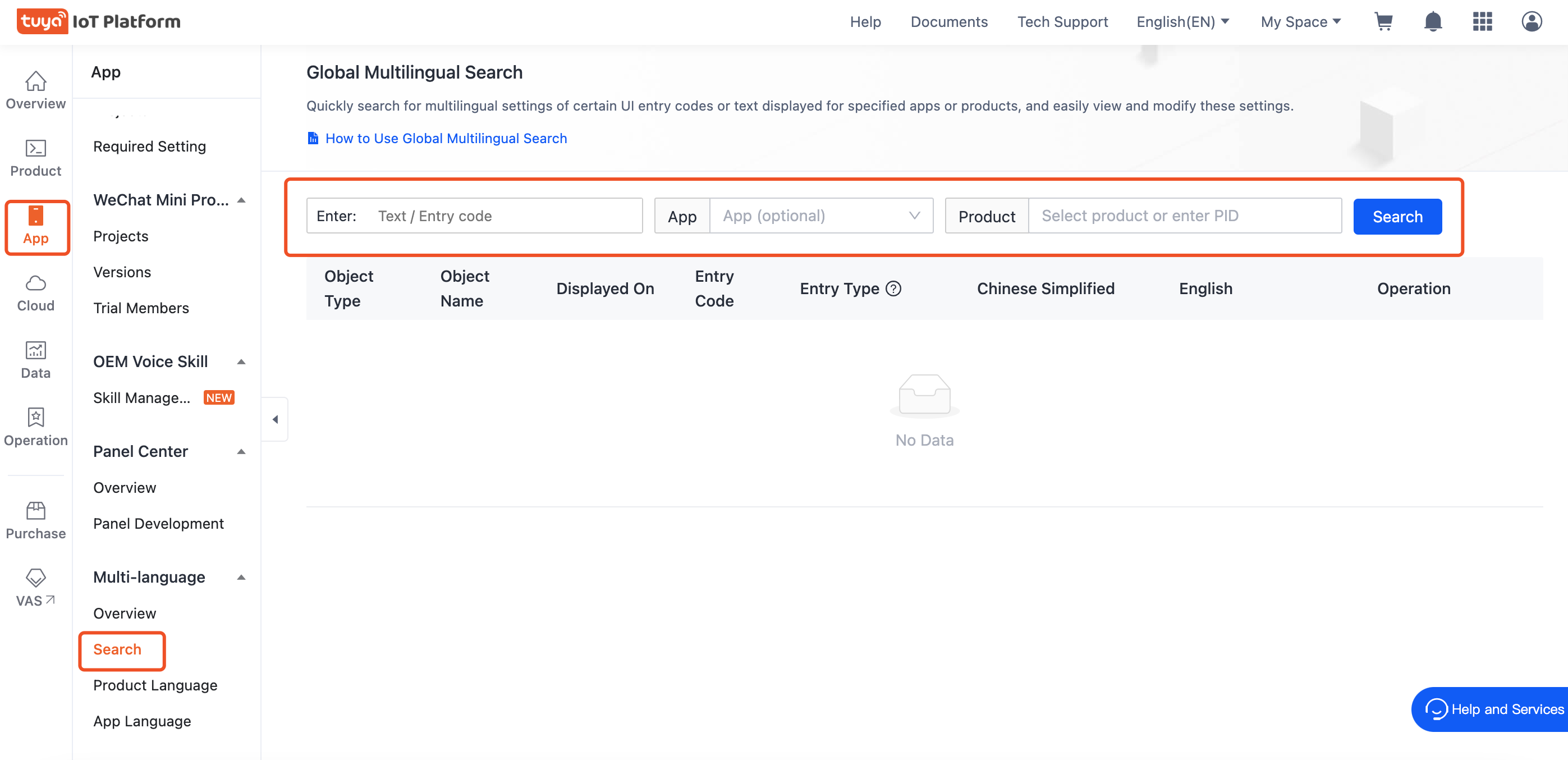Open Product Language menu item
Screen dimensions: 1568x760
155,685
